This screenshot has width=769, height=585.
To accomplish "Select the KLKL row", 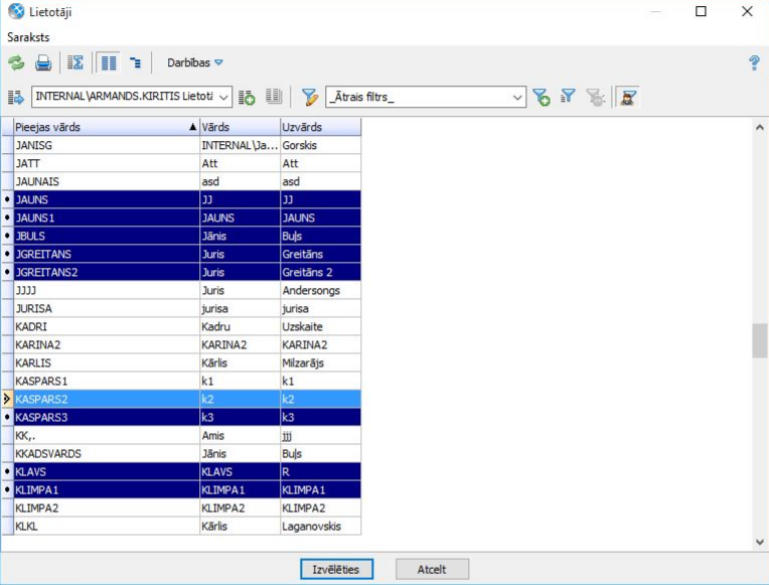I will pyautogui.click(x=187, y=526).
